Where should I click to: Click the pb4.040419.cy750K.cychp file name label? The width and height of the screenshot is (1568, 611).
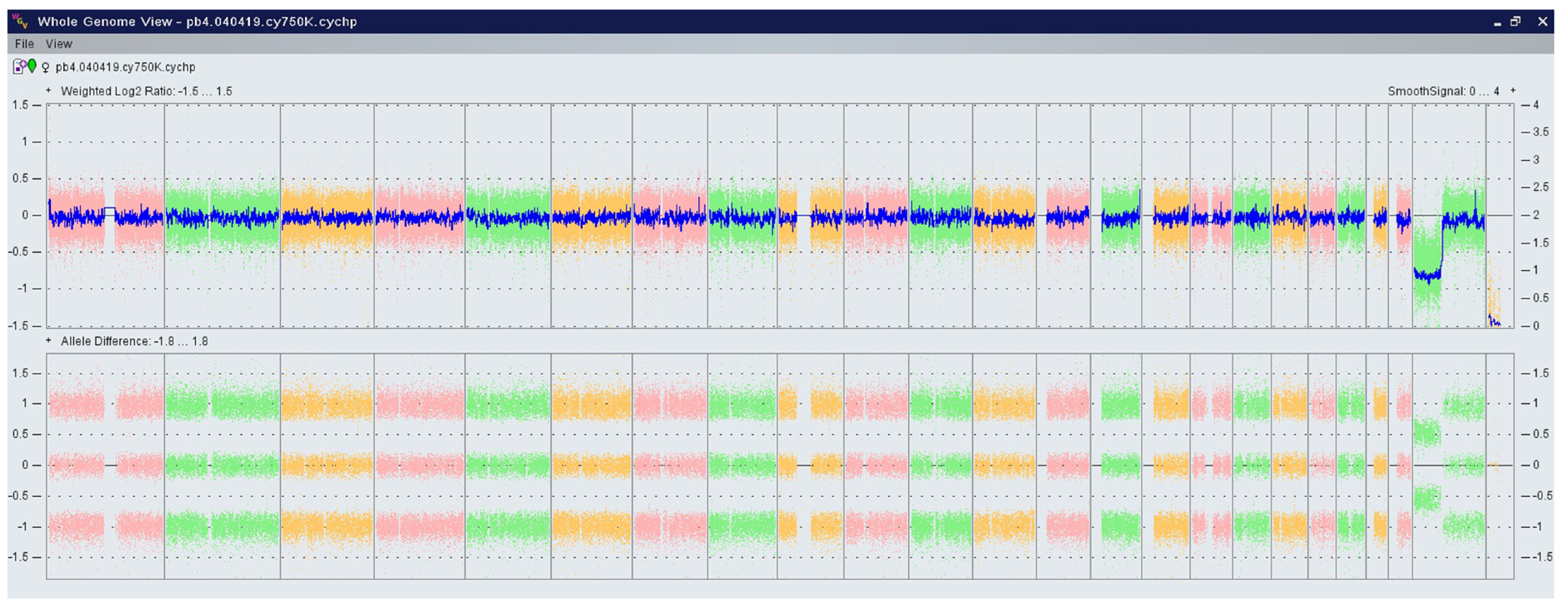click(x=125, y=67)
